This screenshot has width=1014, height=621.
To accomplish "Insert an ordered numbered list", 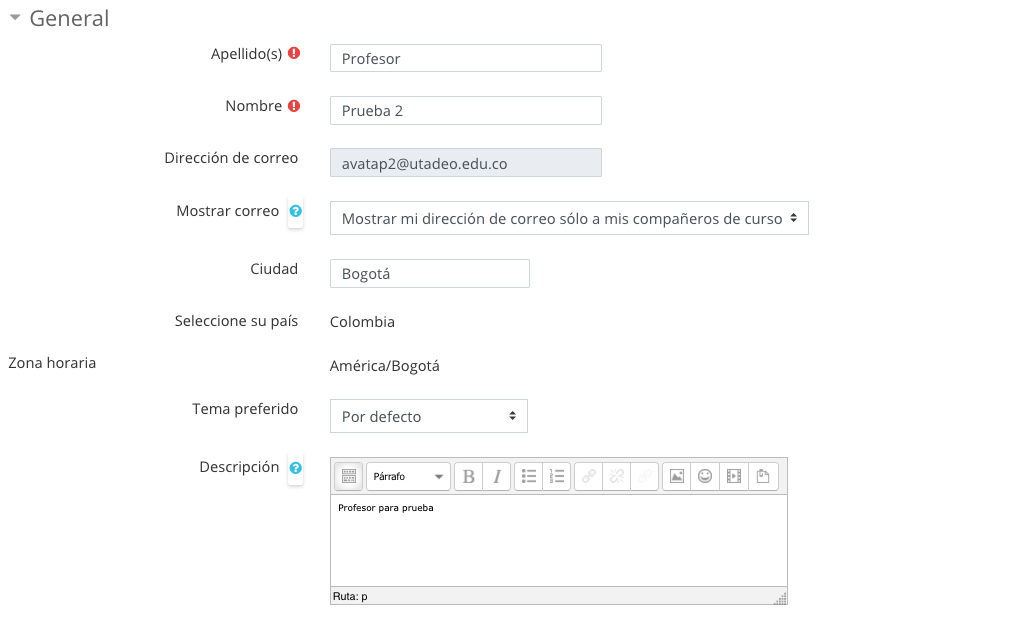I will (x=556, y=477).
